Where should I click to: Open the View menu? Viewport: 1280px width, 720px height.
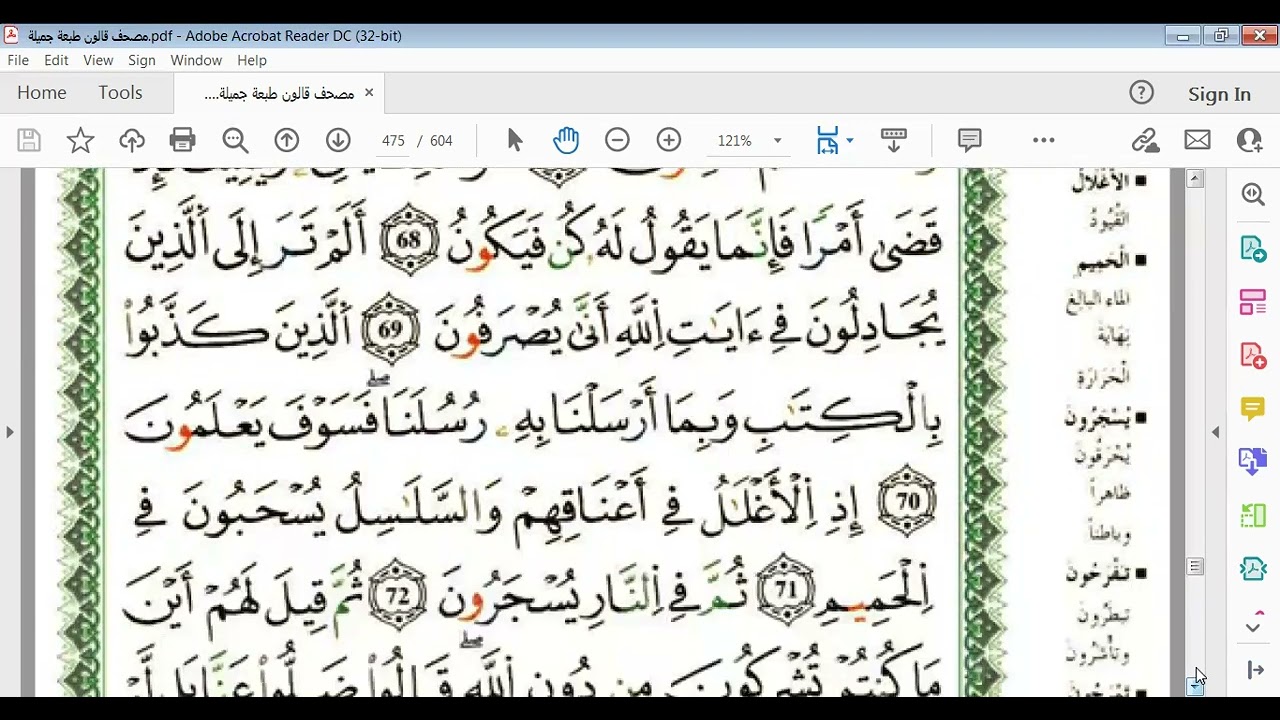tap(98, 60)
